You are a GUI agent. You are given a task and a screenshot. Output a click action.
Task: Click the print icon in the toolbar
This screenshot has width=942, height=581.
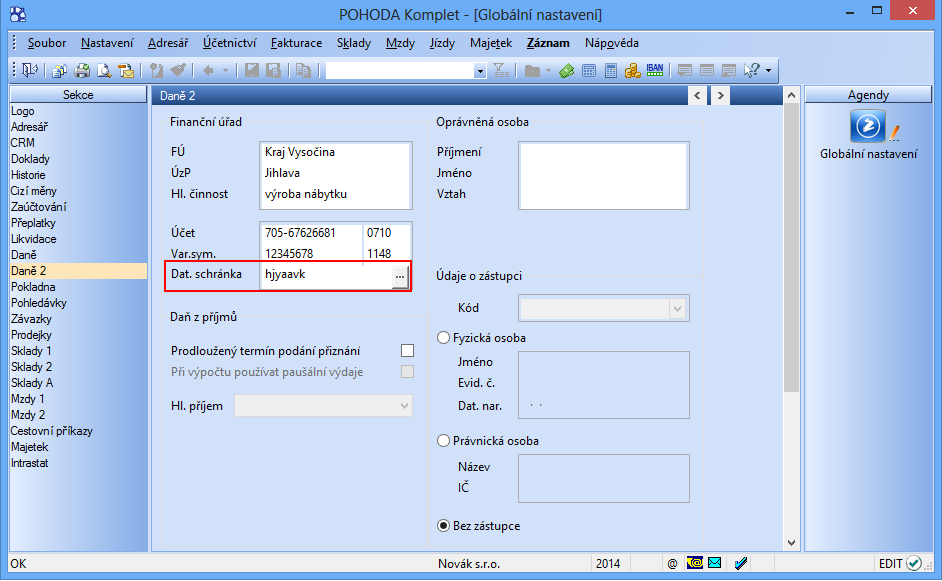pos(82,71)
